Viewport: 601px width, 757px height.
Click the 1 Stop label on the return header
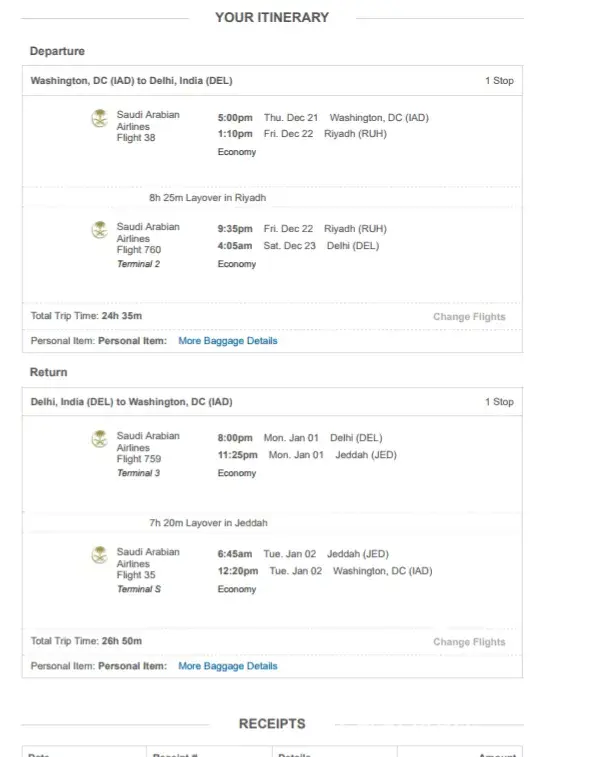pyautogui.click(x=499, y=402)
